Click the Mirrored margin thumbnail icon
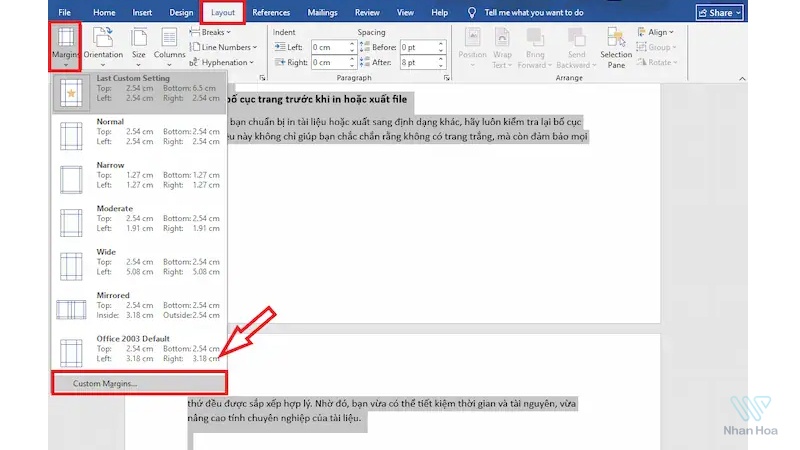Viewport: 800px width, 450px height. point(71,310)
